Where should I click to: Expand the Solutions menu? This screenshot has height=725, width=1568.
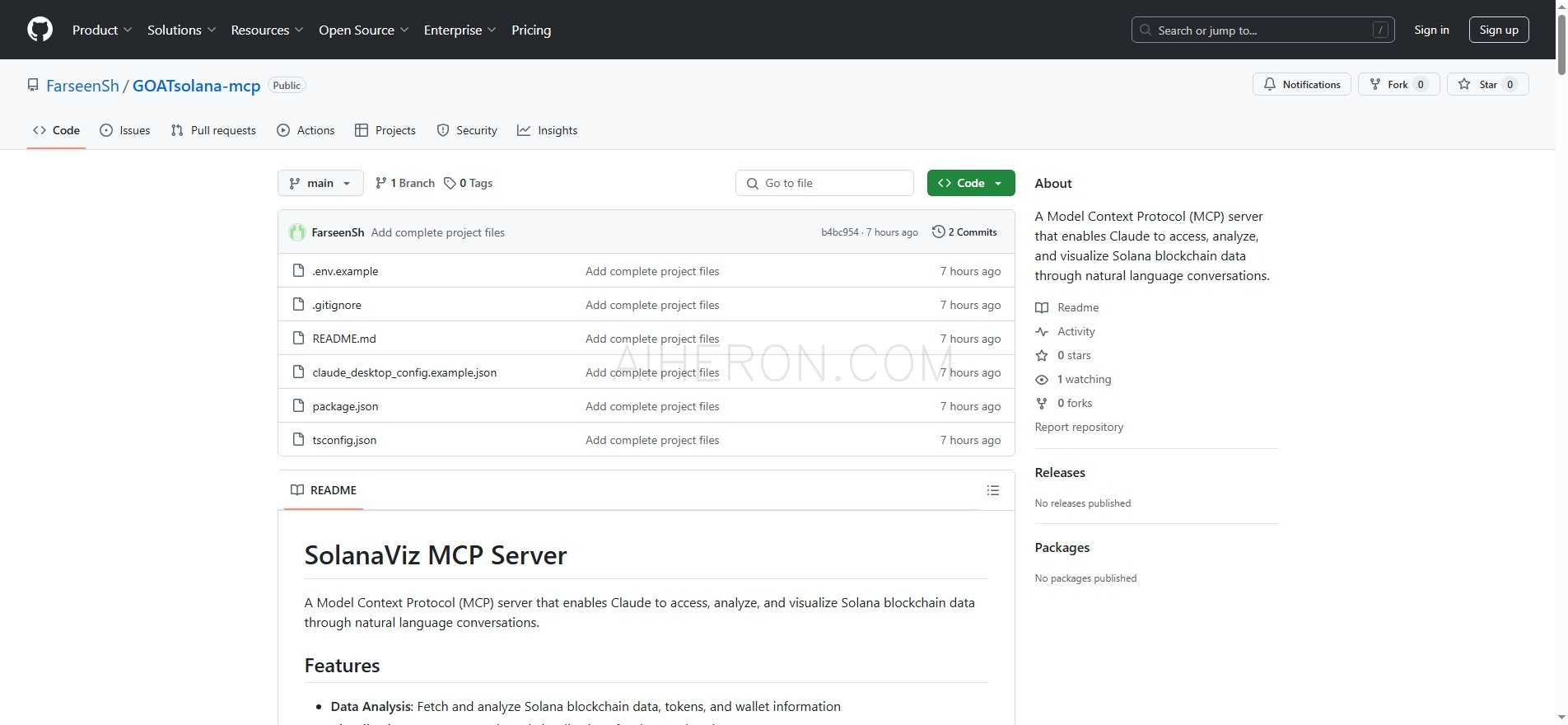[x=182, y=30]
